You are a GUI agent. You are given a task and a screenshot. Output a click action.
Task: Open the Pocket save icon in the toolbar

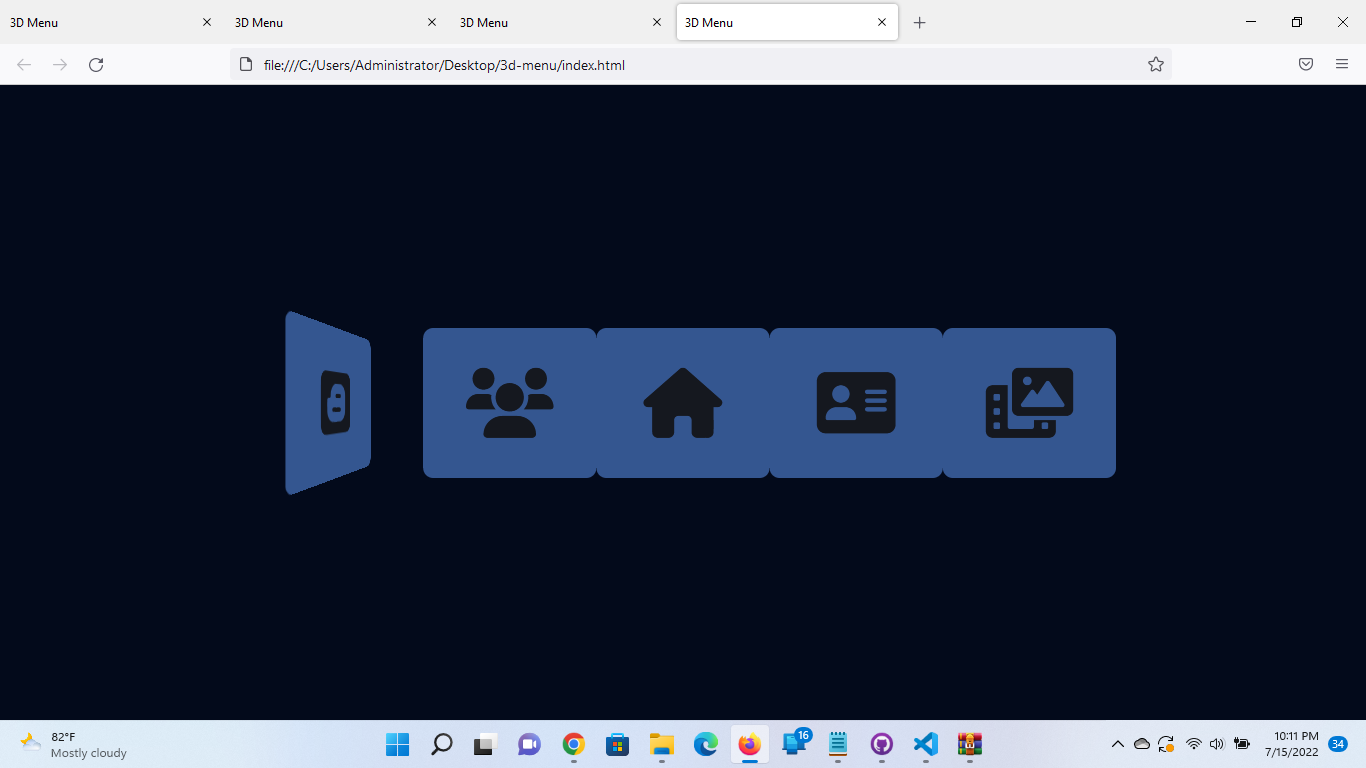[x=1305, y=63]
